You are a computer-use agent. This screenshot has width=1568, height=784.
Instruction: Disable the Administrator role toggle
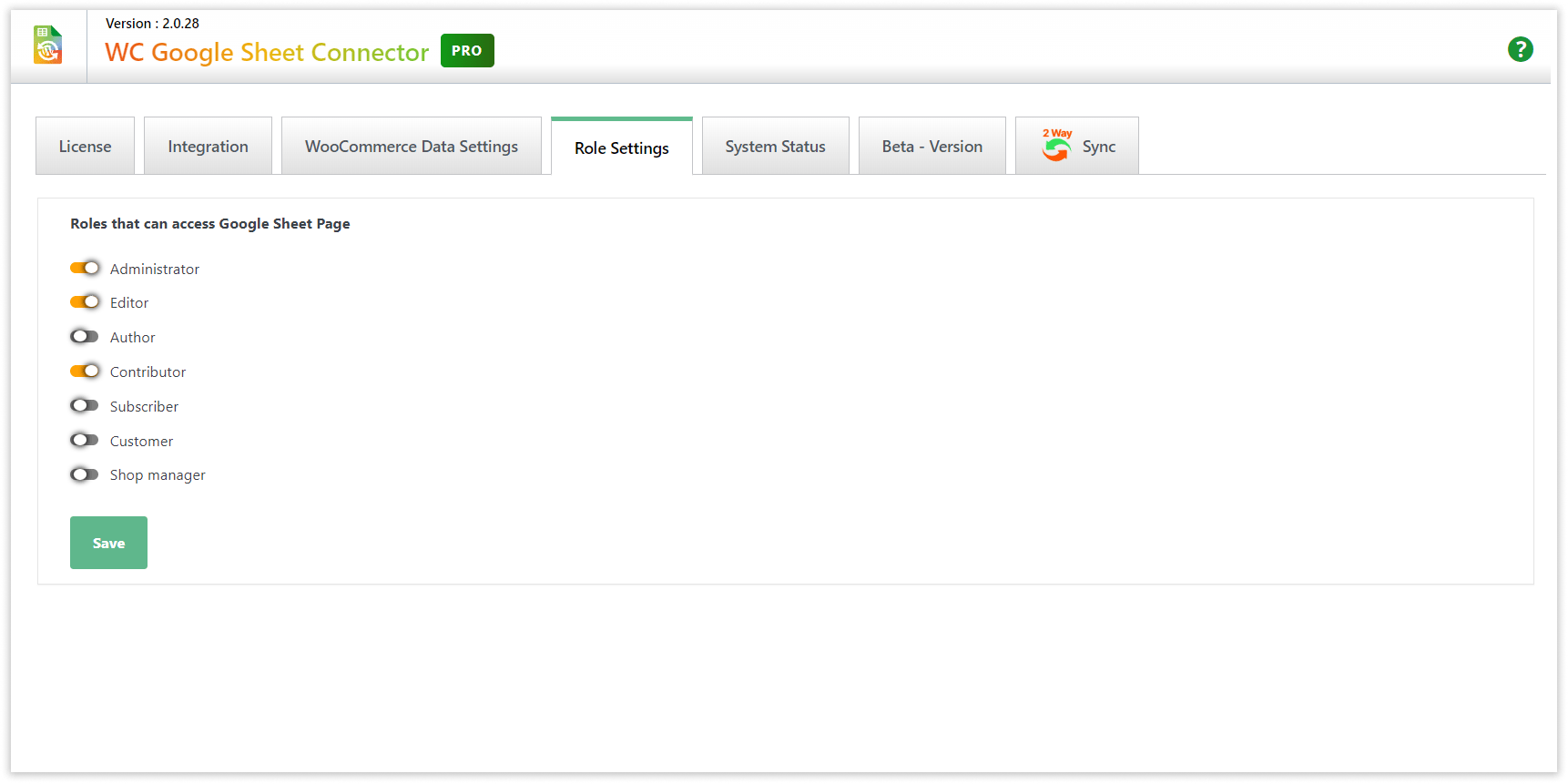(85, 268)
